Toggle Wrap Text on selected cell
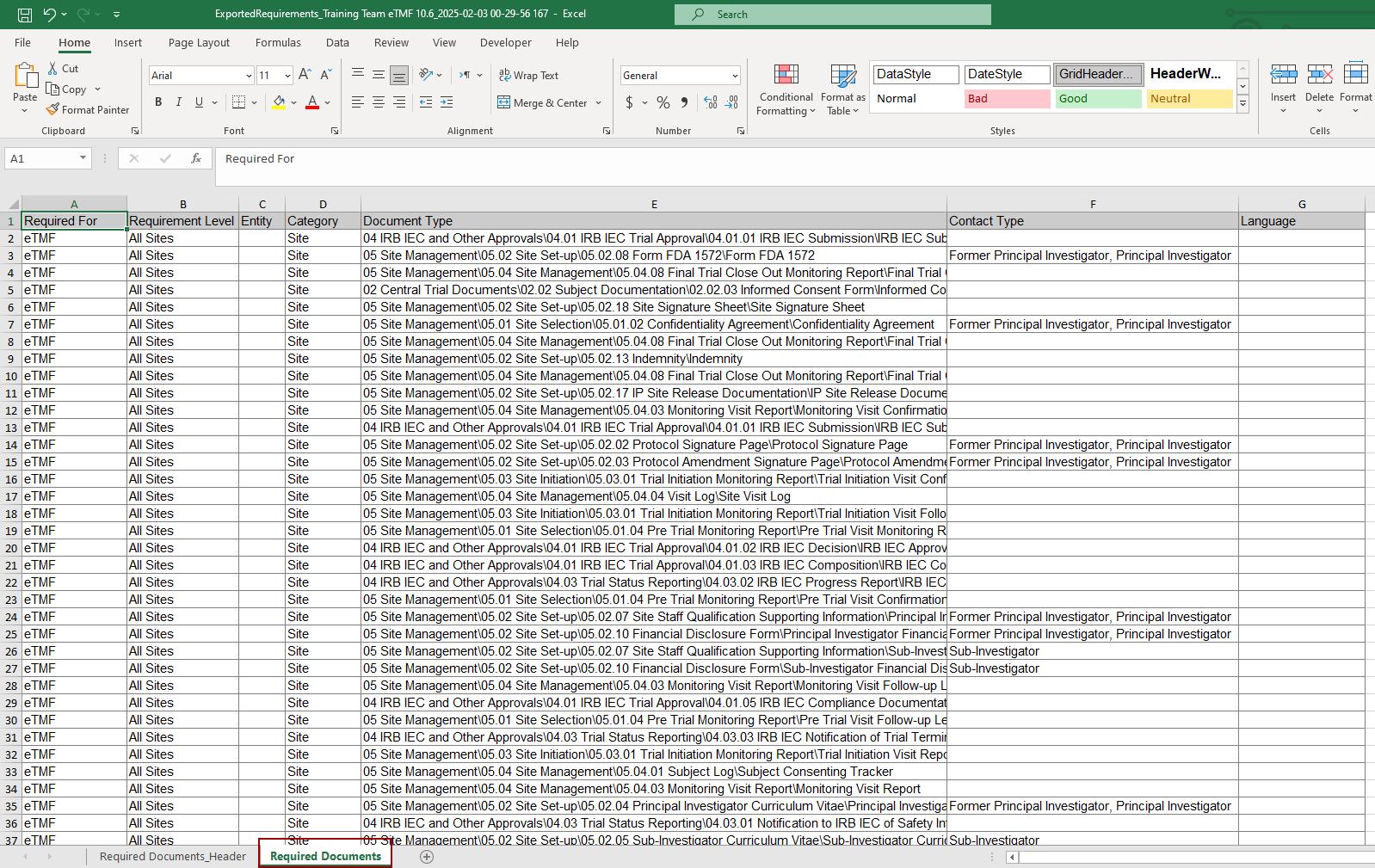 529,76
